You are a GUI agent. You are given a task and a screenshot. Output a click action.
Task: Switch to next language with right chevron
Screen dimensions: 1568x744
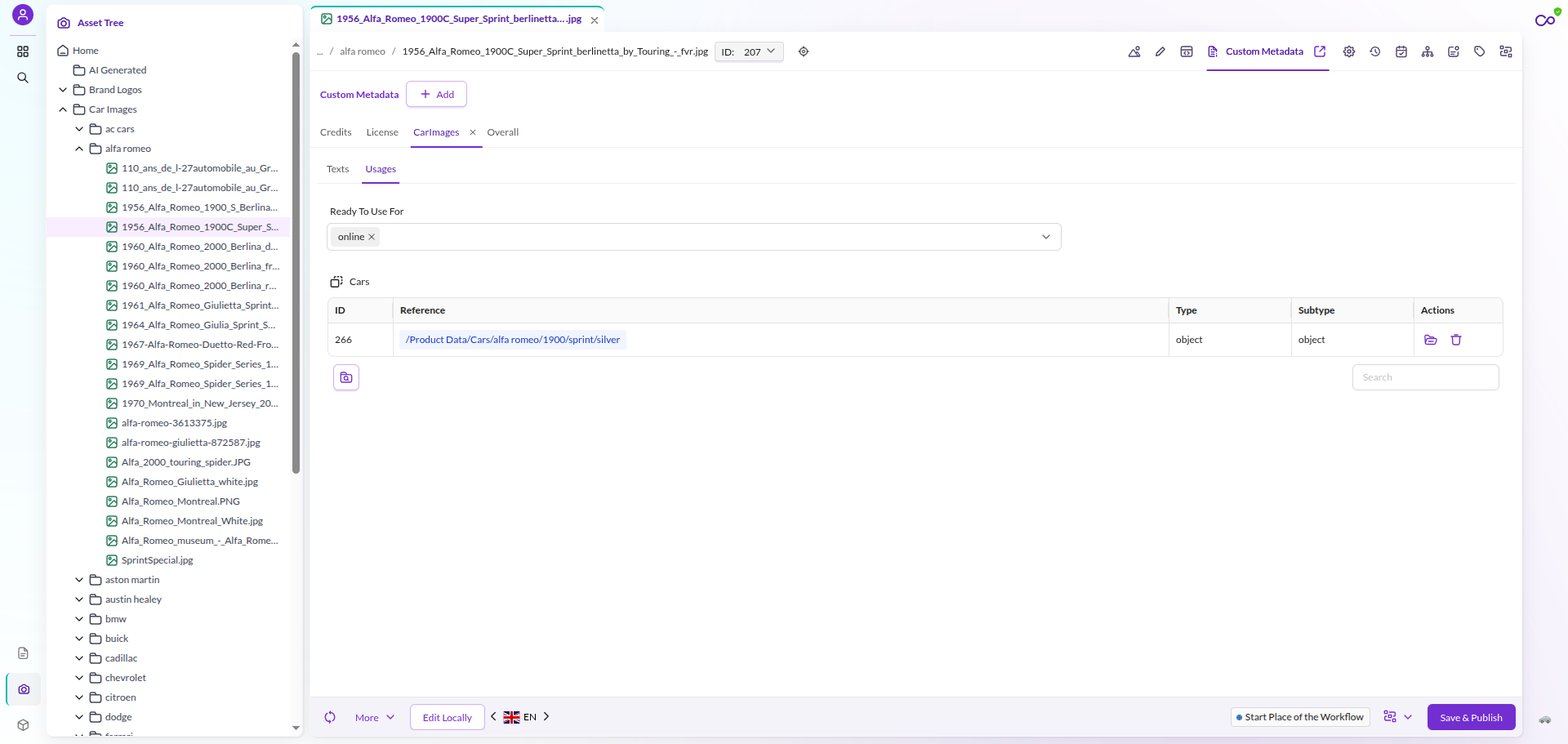tap(546, 716)
